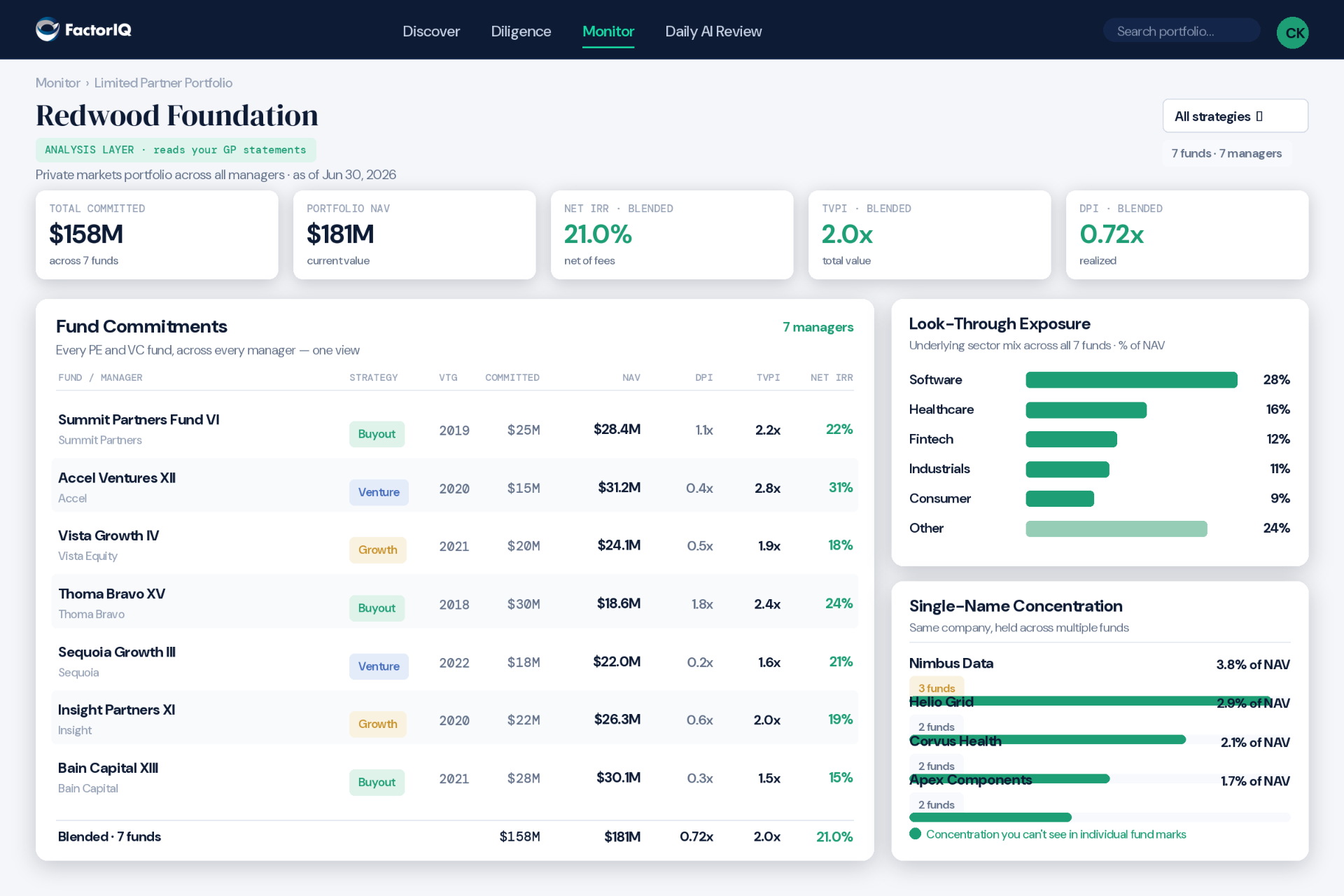Select Sequoia Growth III fund
This screenshot has height=896, width=1344.
[454, 661]
